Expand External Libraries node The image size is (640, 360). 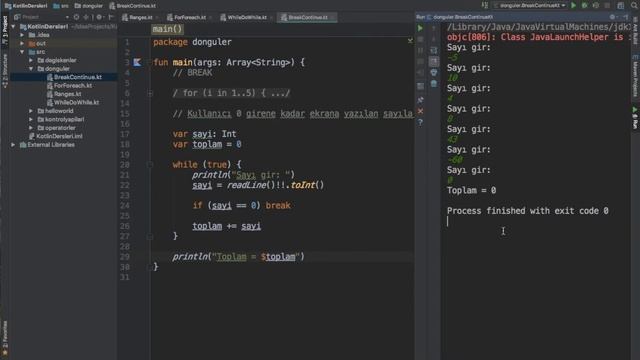[13, 145]
